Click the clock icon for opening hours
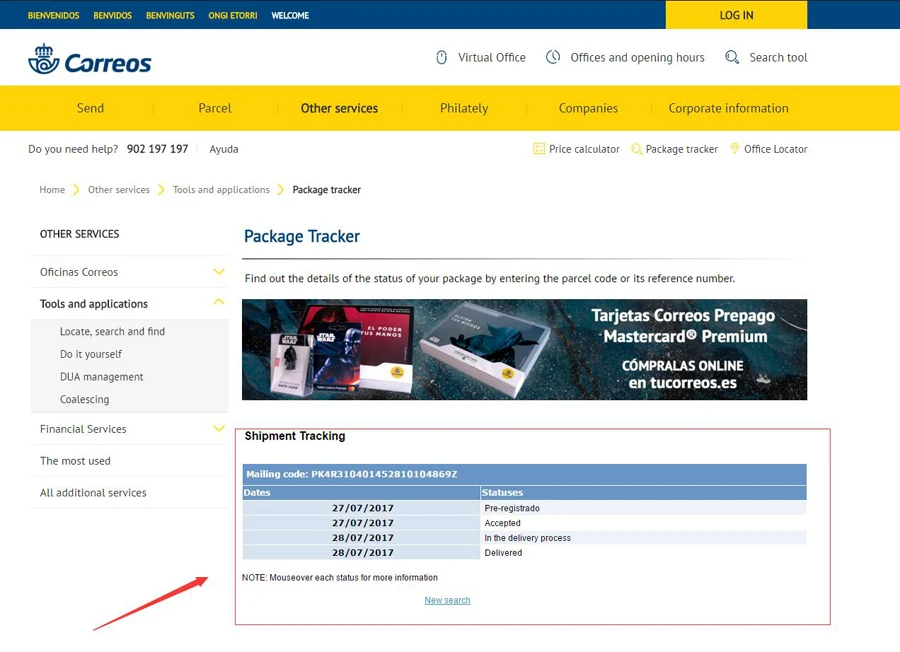Viewport: 900px width, 652px height. tap(553, 57)
